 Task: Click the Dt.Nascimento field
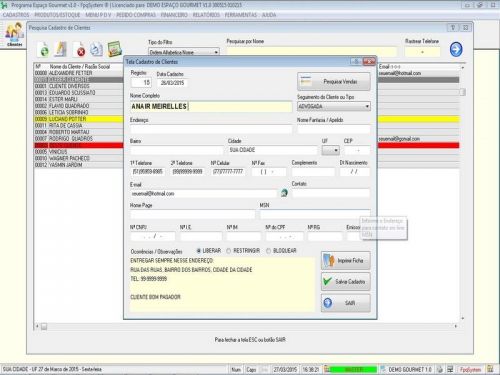(355, 172)
